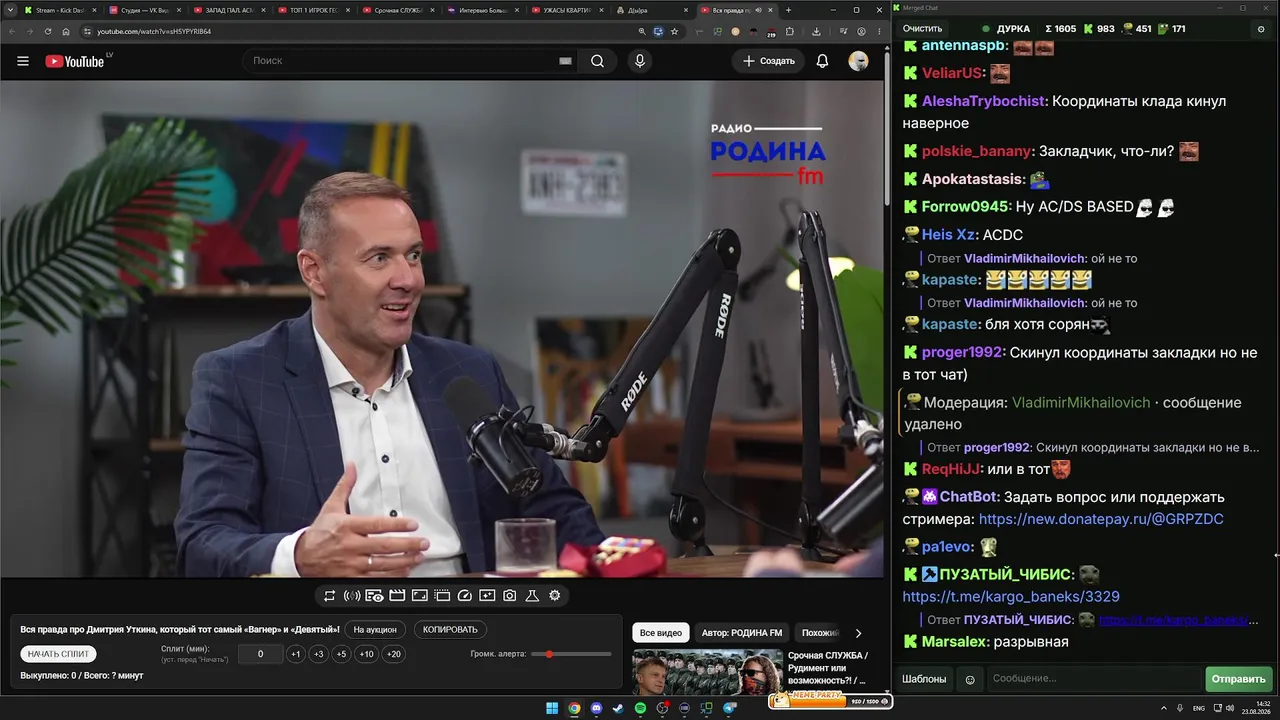The width and height of the screenshot is (1280, 720).
Task: Toggle the loop icon in the player toolbar
Action: 329,596
